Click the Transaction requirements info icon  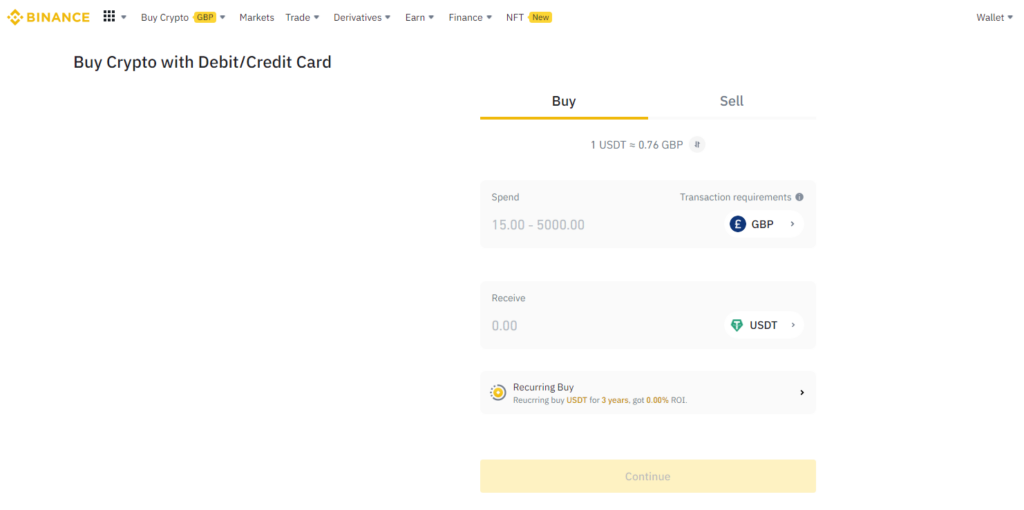click(x=799, y=197)
